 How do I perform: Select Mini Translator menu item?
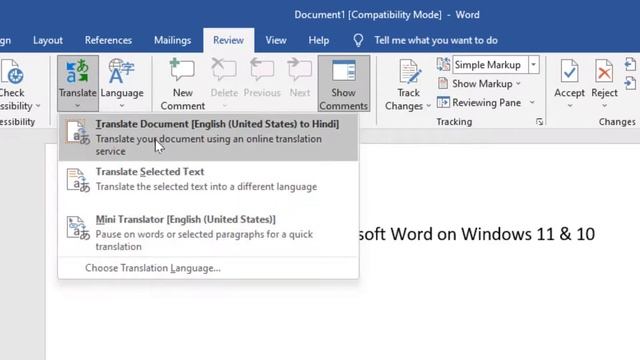point(209,233)
